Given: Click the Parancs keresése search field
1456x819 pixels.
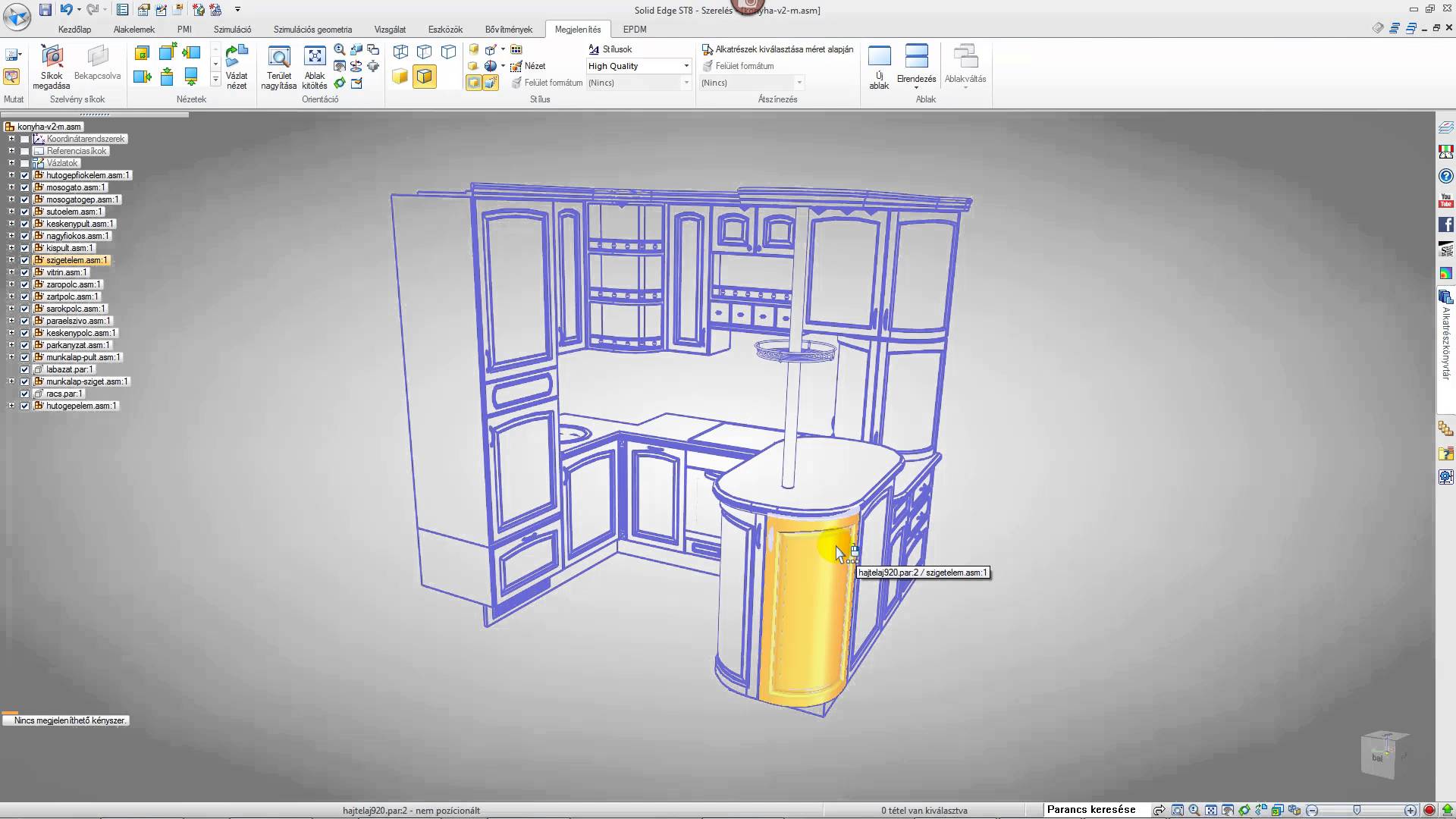Looking at the screenshot, I should 1092,810.
